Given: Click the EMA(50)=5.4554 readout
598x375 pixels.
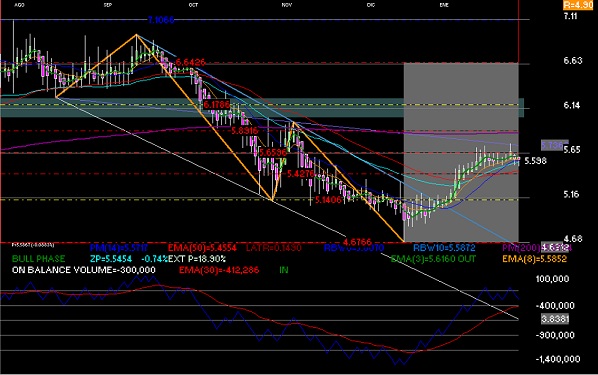Looking at the screenshot, I should tap(202, 248).
